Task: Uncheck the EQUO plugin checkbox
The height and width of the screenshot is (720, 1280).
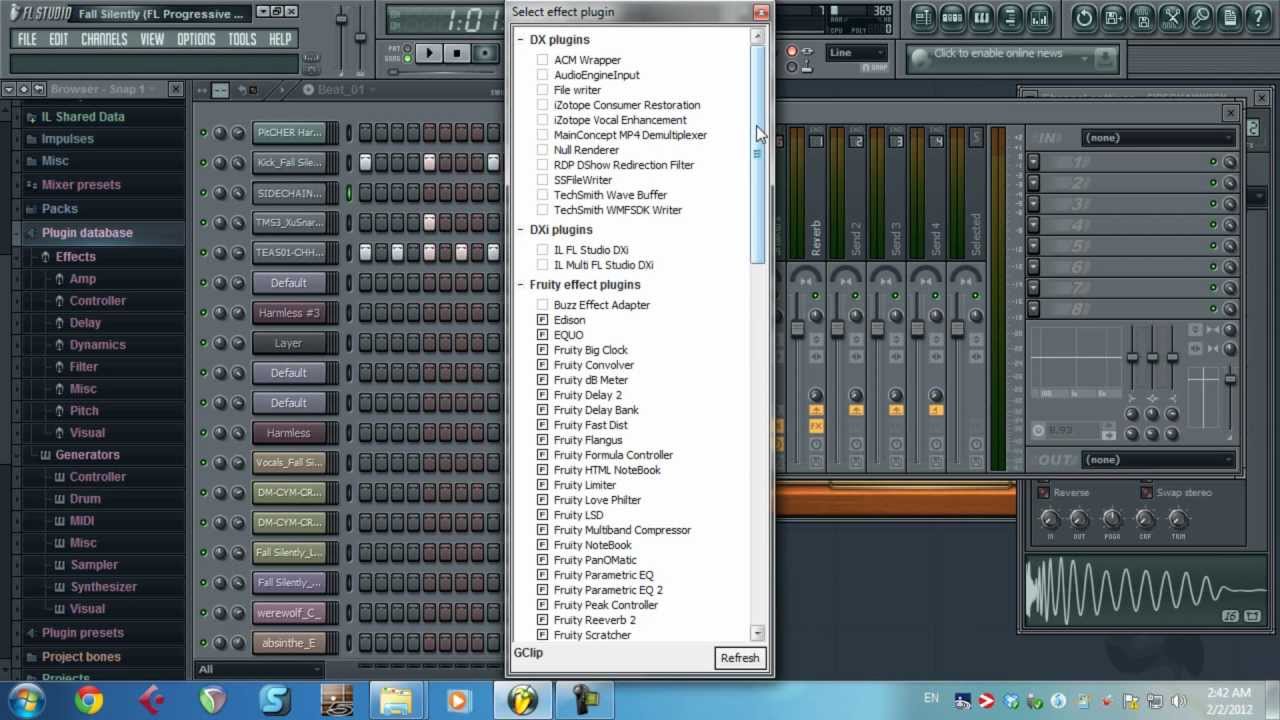Action: pos(542,335)
